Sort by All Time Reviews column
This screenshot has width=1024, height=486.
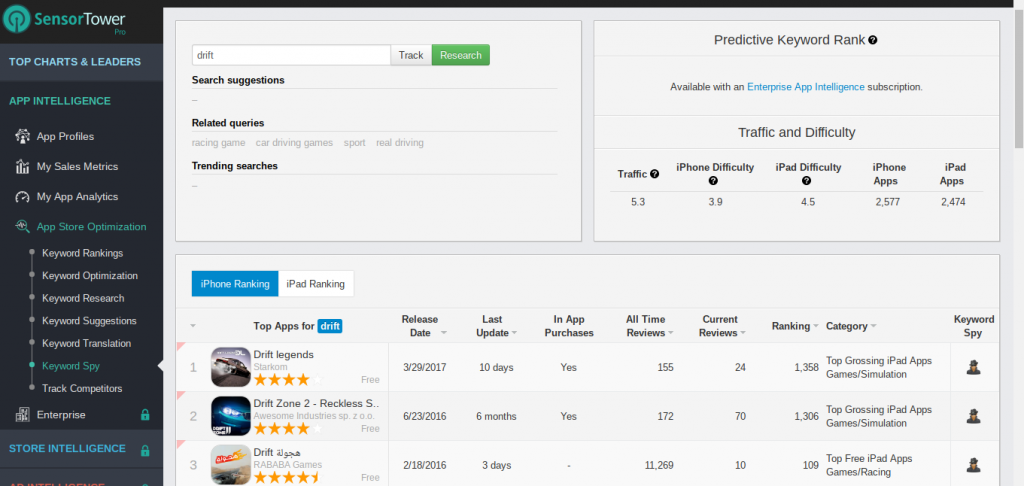click(x=645, y=326)
